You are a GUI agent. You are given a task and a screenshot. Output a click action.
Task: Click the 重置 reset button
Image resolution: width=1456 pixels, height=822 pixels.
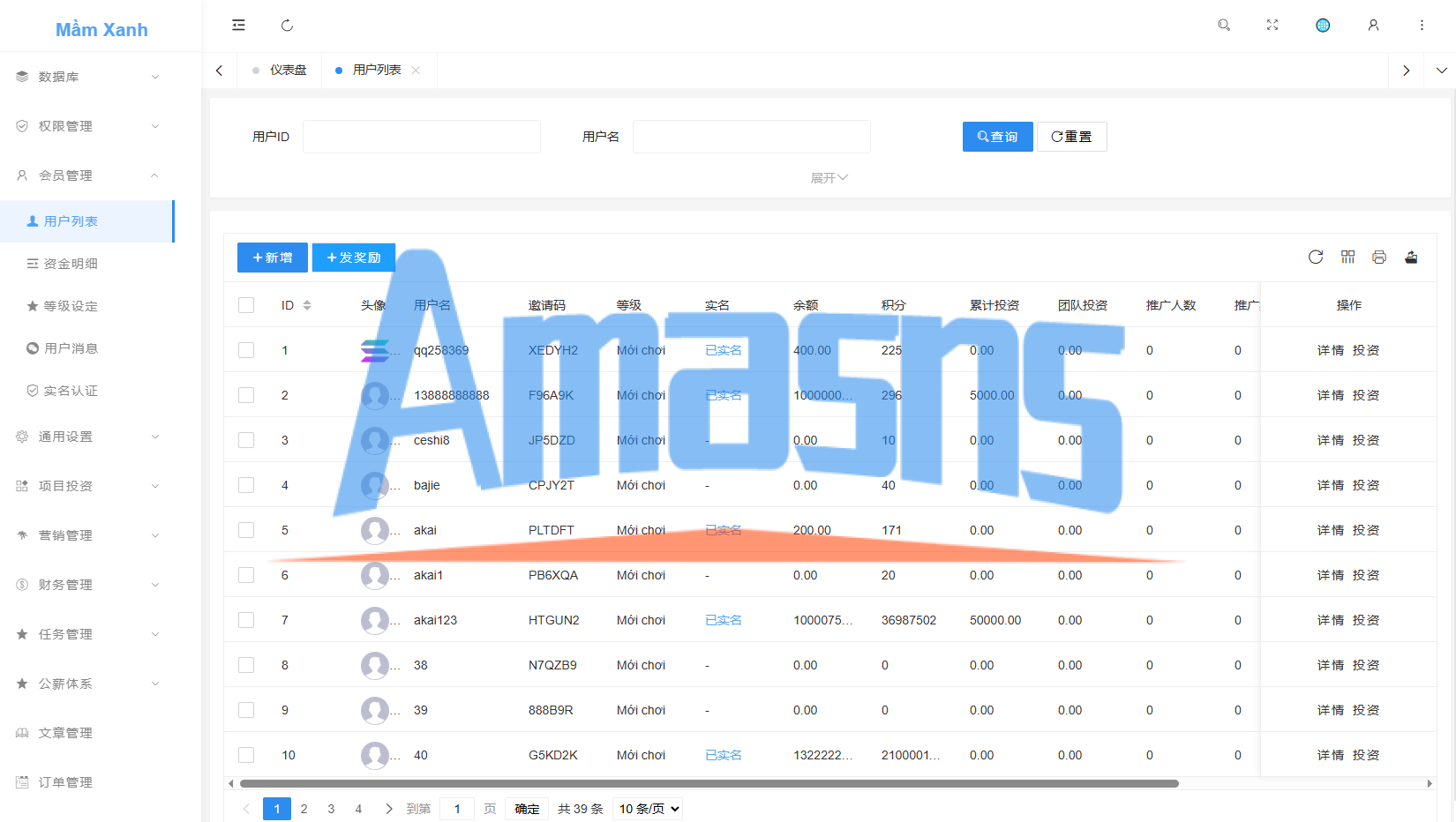pyautogui.click(x=1071, y=137)
